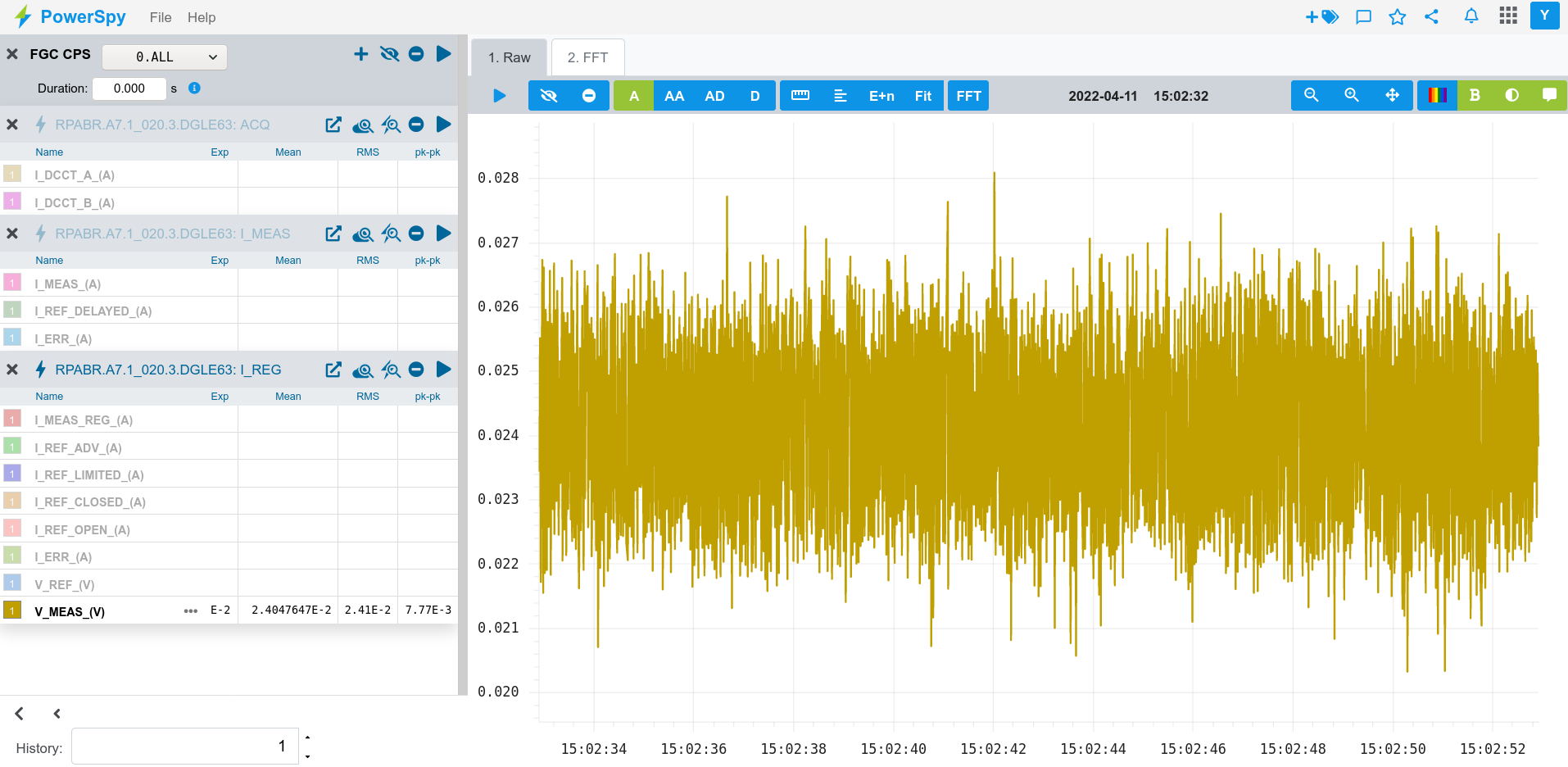1568x767 pixels.
Task: Hide all signals in FGC CPS header
Action: (390, 54)
